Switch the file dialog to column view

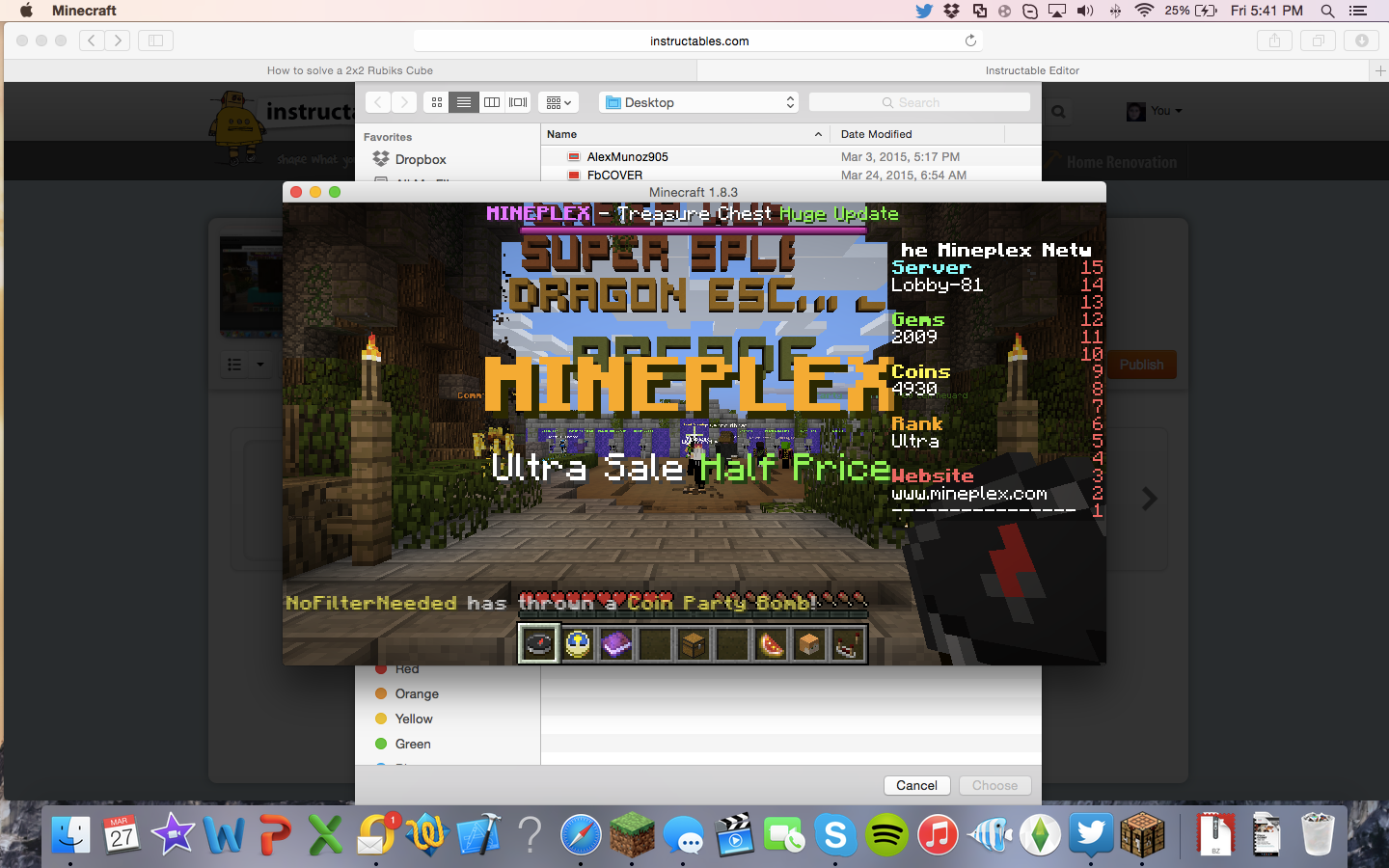click(492, 101)
